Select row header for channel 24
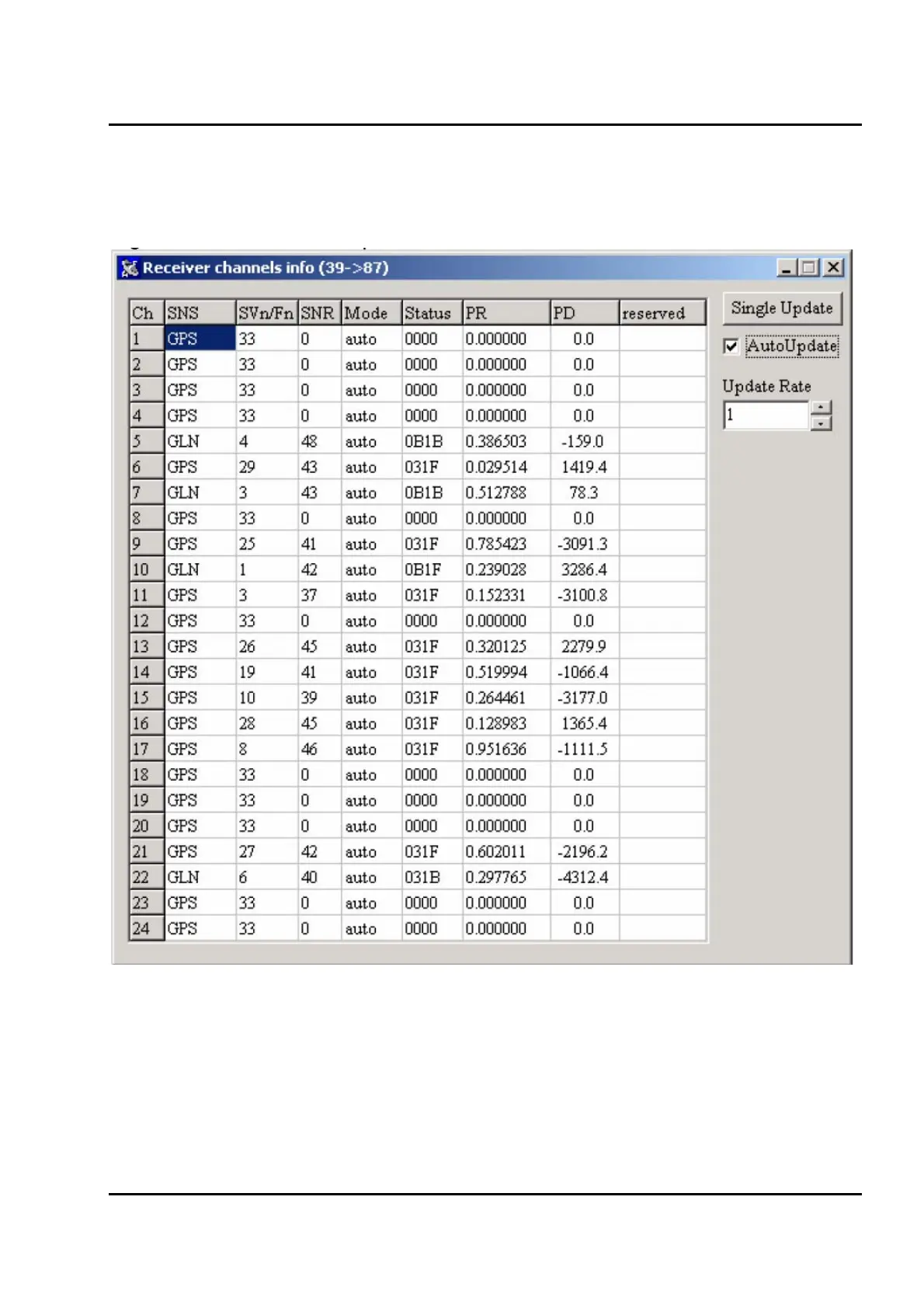This screenshot has width=924, height=1308. click(x=147, y=928)
